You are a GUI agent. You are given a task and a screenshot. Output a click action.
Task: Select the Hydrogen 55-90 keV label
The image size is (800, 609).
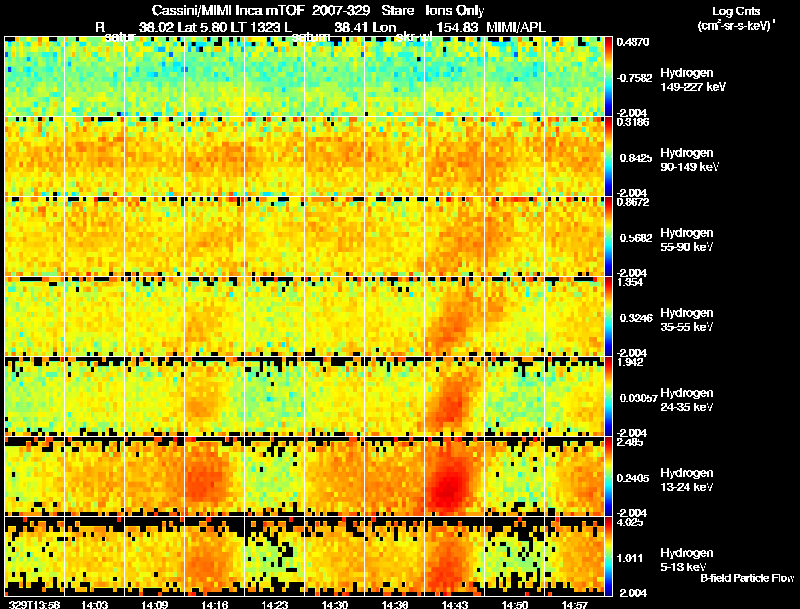click(x=687, y=240)
